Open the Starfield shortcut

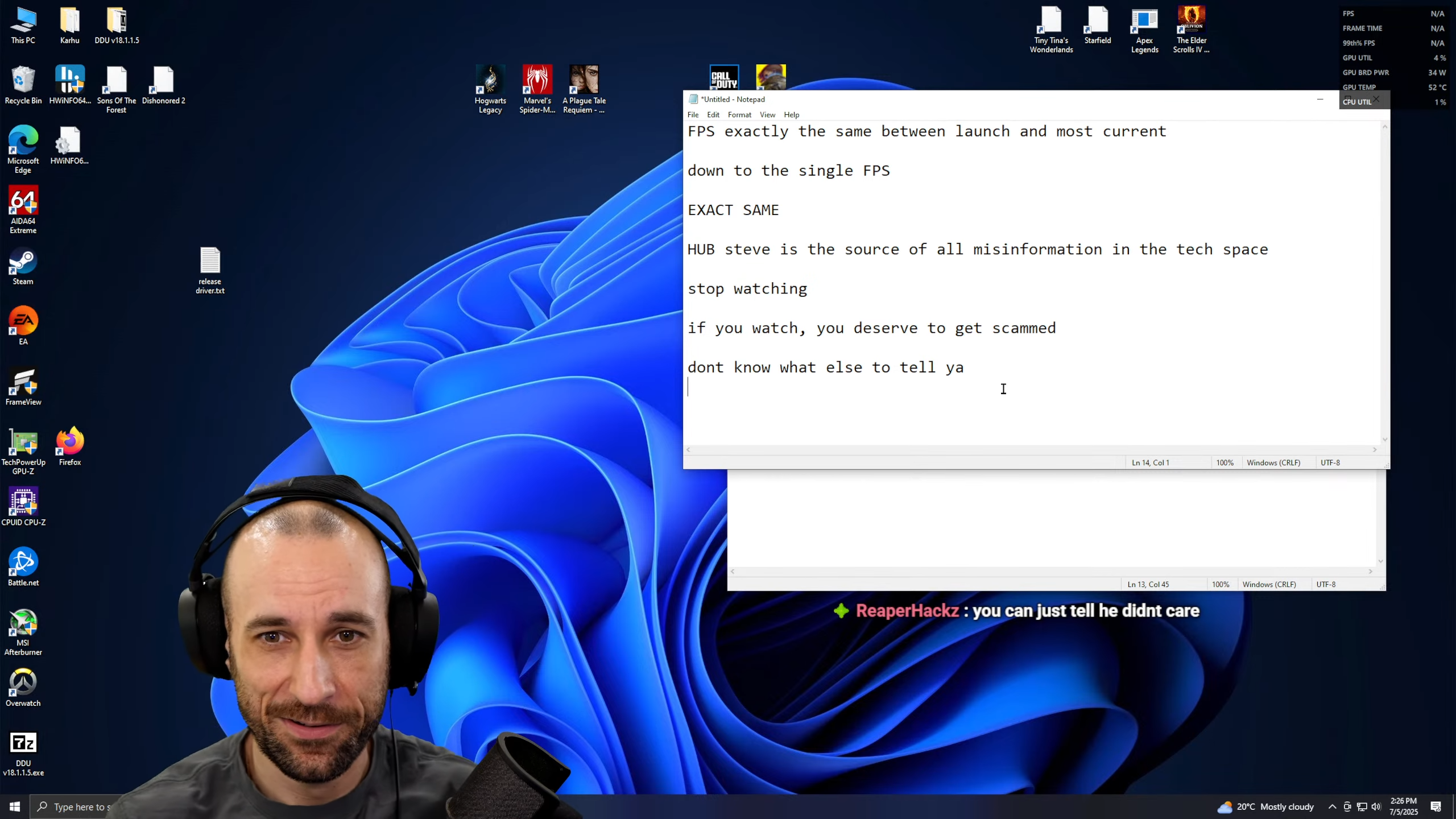[1098, 25]
